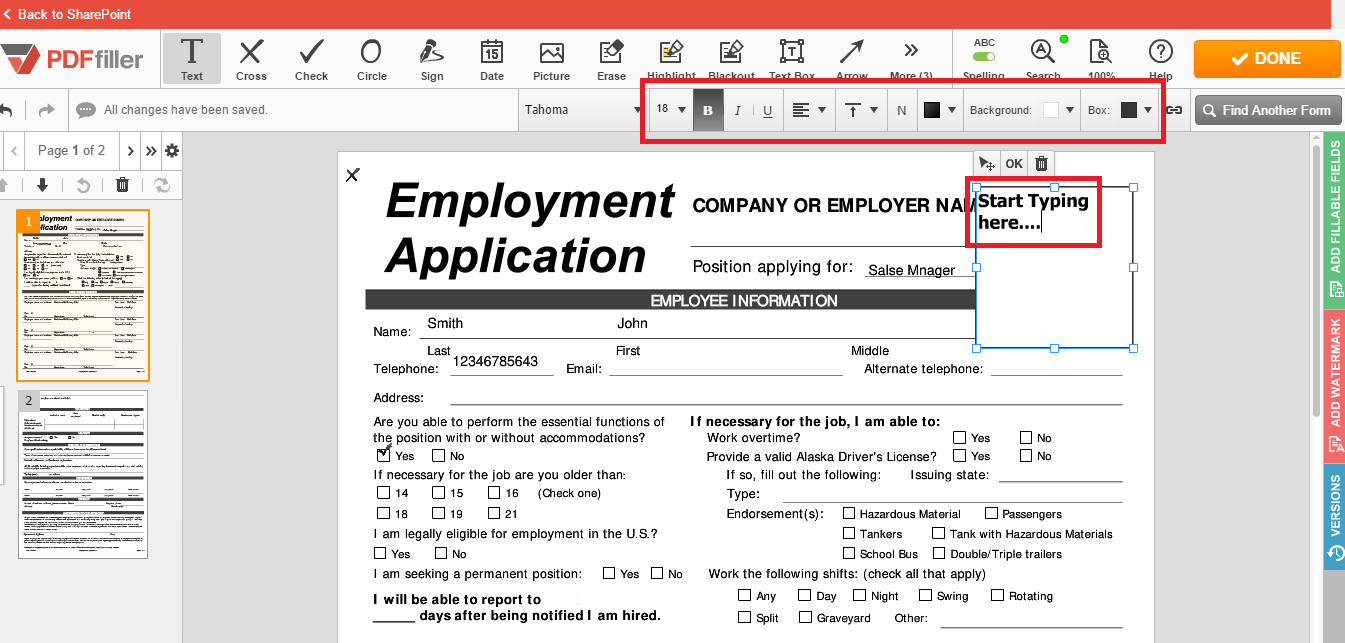Image resolution: width=1345 pixels, height=643 pixels.
Task: Click the Email field line
Action: click(726, 367)
